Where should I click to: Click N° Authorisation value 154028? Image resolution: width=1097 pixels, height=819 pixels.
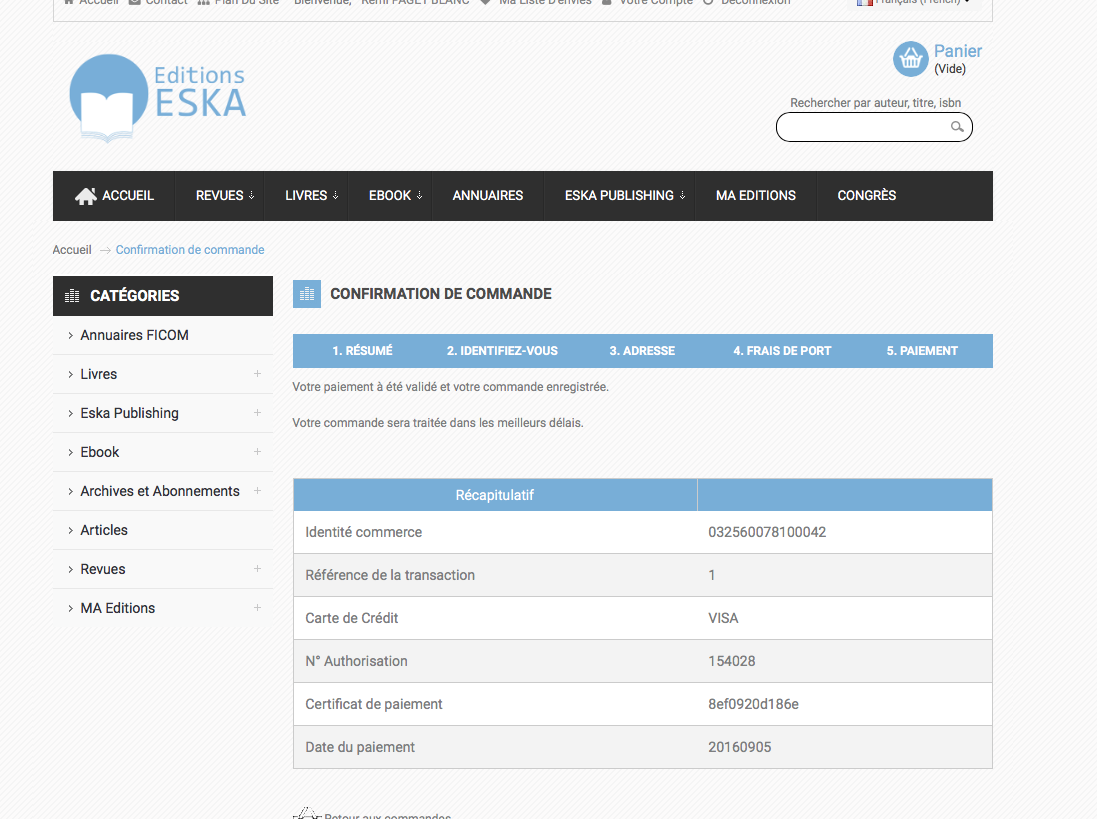pyautogui.click(x=732, y=661)
